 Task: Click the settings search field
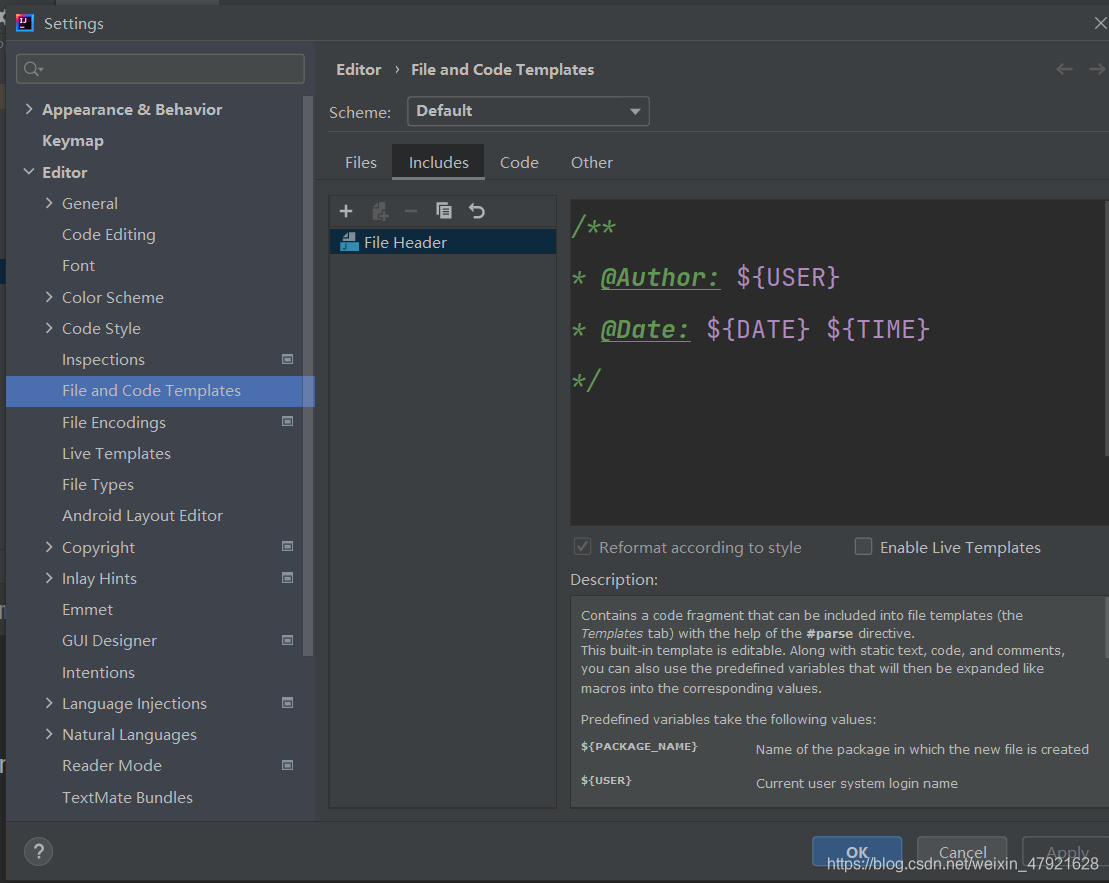click(161, 69)
